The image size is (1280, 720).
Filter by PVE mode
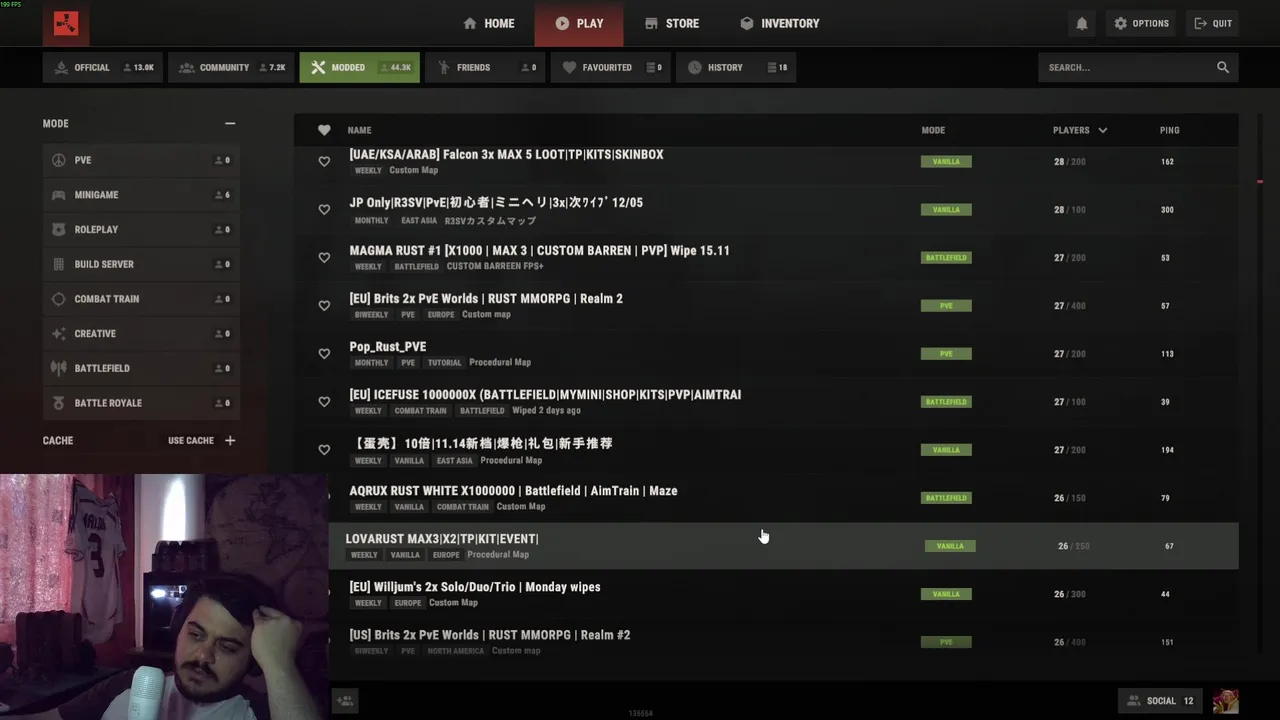[141, 160]
